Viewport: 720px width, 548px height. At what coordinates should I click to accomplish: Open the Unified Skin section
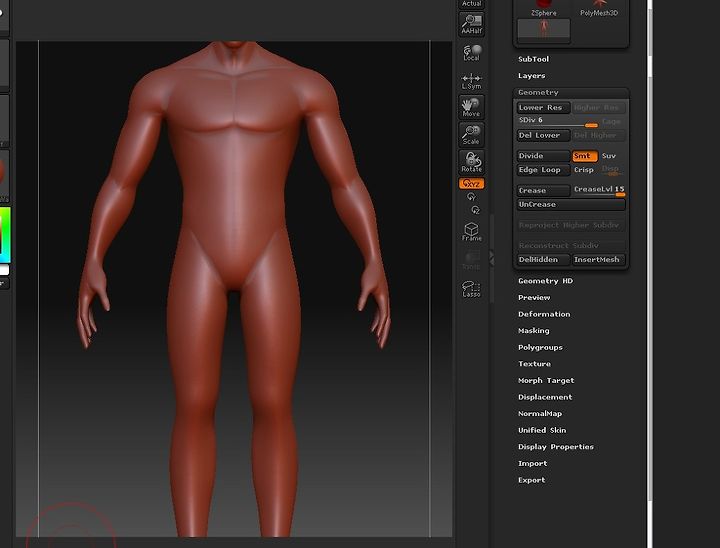(x=542, y=430)
